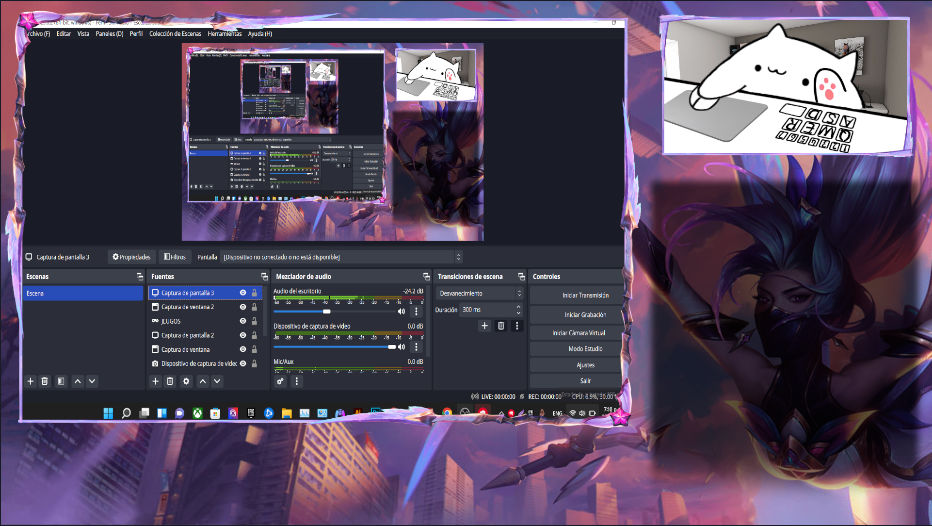Hide the JUEGOS source
The width and height of the screenshot is (932, 526).
(243, 321)
